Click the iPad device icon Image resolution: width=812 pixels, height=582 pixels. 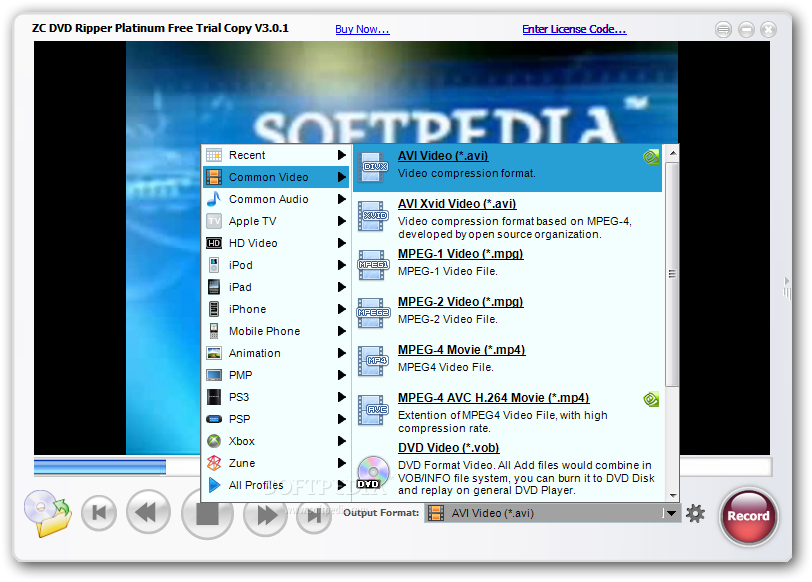coord(214,287)
